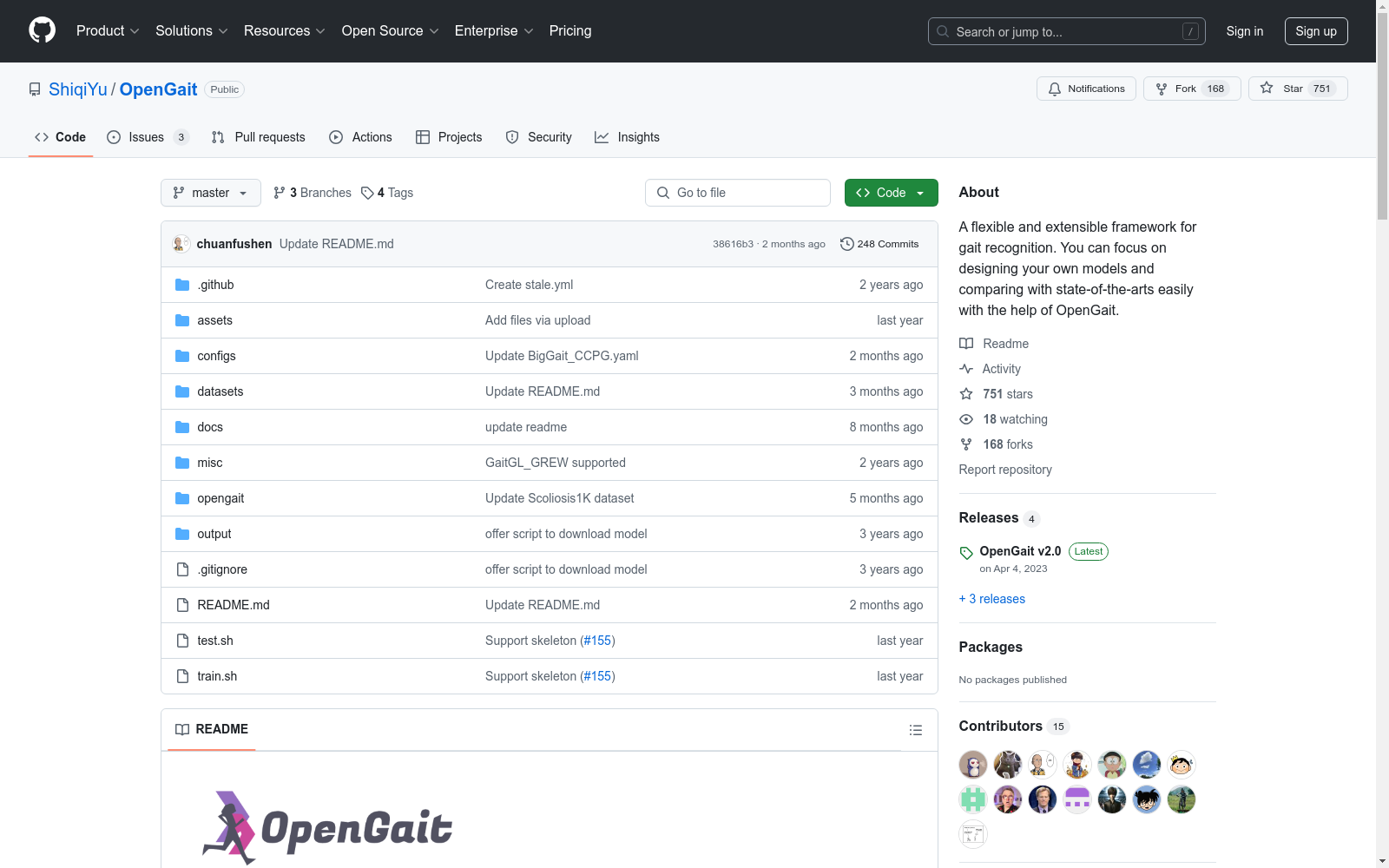Open pull request #155 link in test.sh row

(x=597, y=641)
